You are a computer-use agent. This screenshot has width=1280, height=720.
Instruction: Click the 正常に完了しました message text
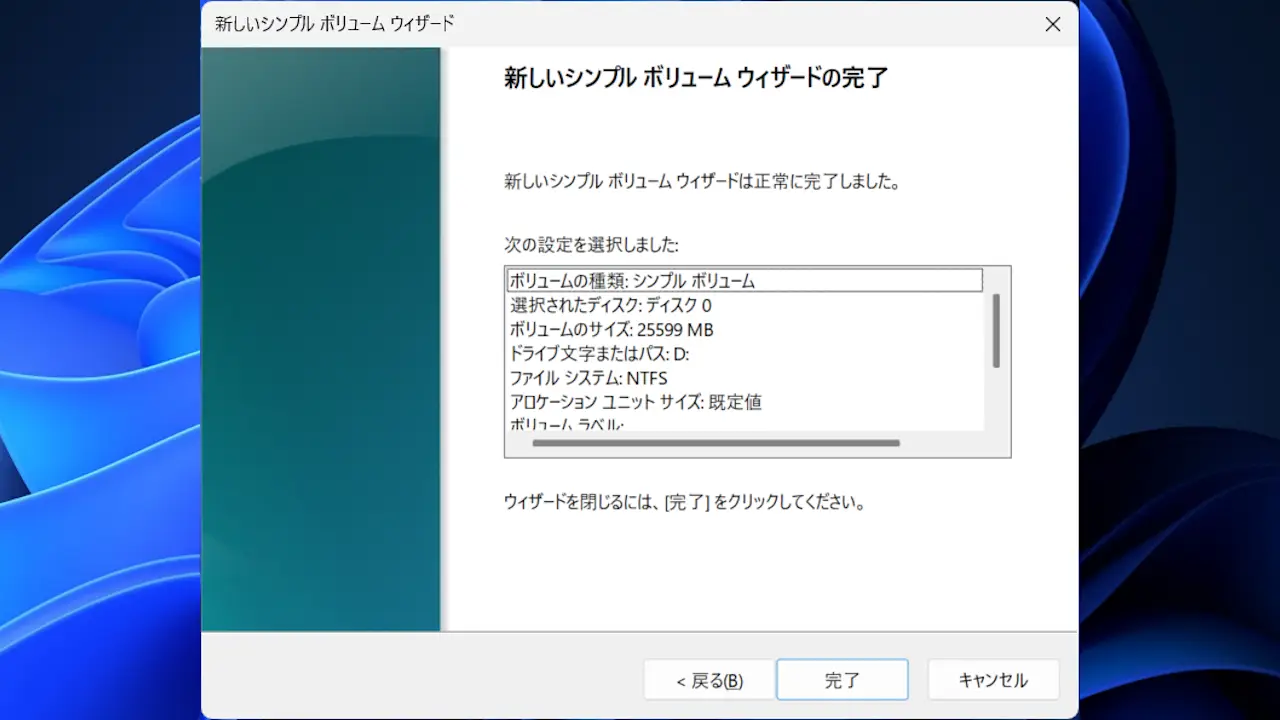click(819, 183)
